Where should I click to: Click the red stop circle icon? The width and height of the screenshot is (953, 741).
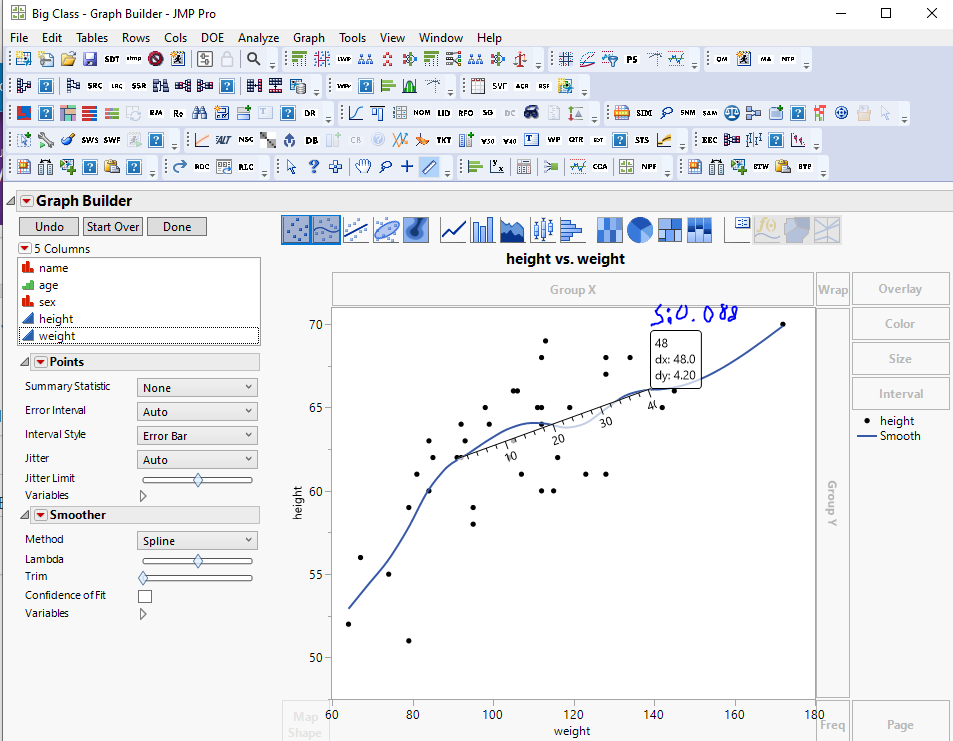[156, 59]
